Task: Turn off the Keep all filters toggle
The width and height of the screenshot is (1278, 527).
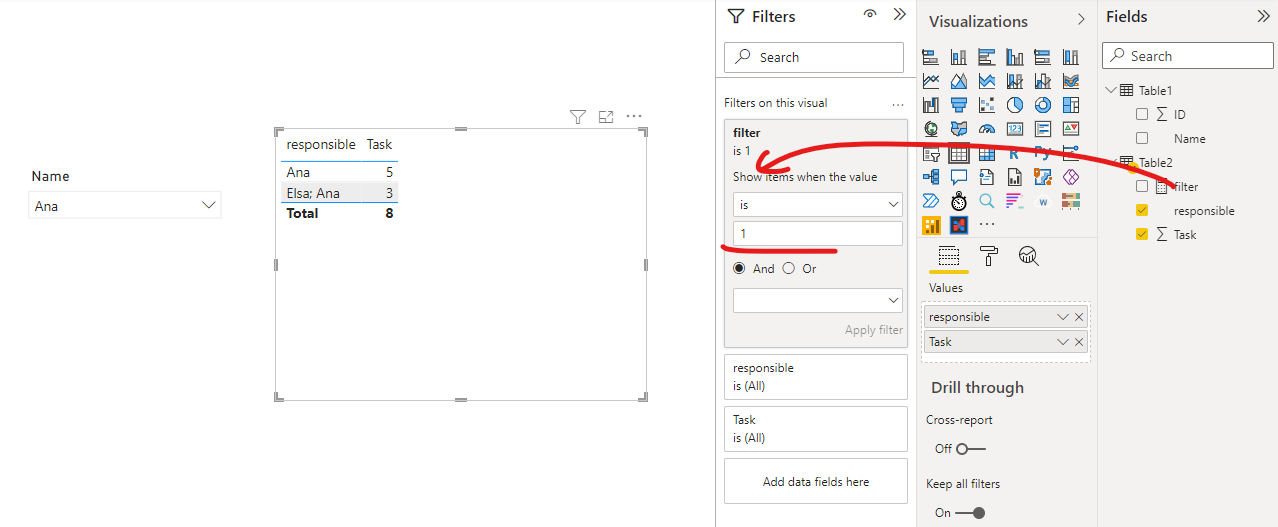Action: click(x=970, y=513)
